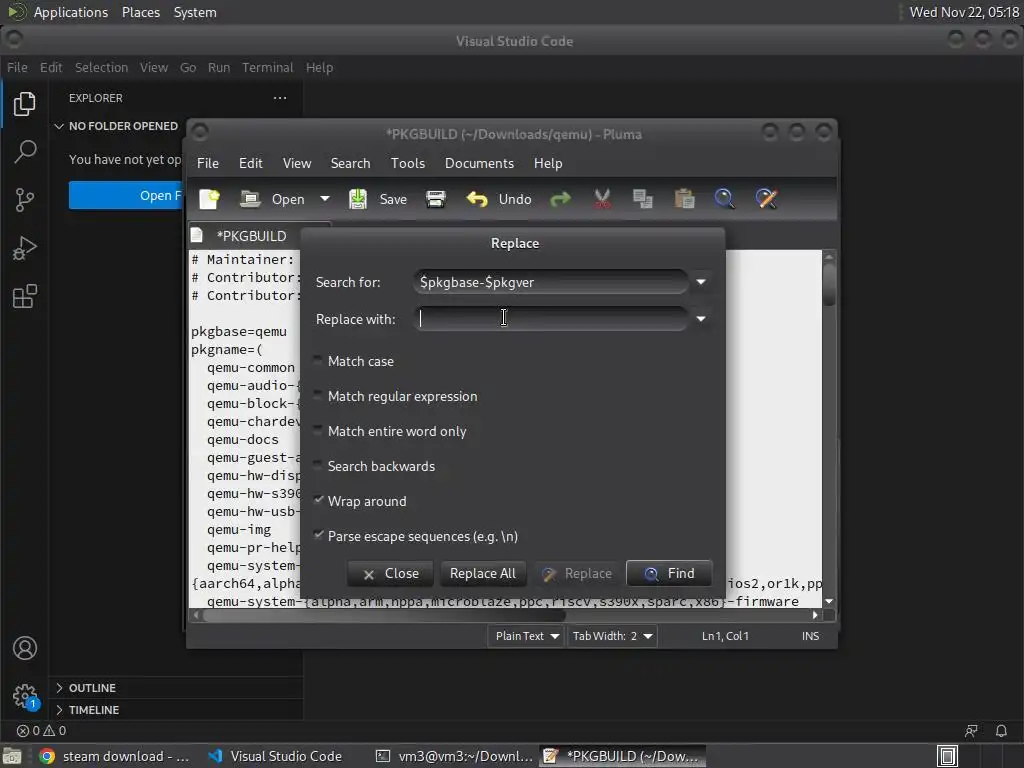Viewport: 1024px width, 768px height.
Task: Click the scroll down arrow in Pluma
Action: pos(829,601)
